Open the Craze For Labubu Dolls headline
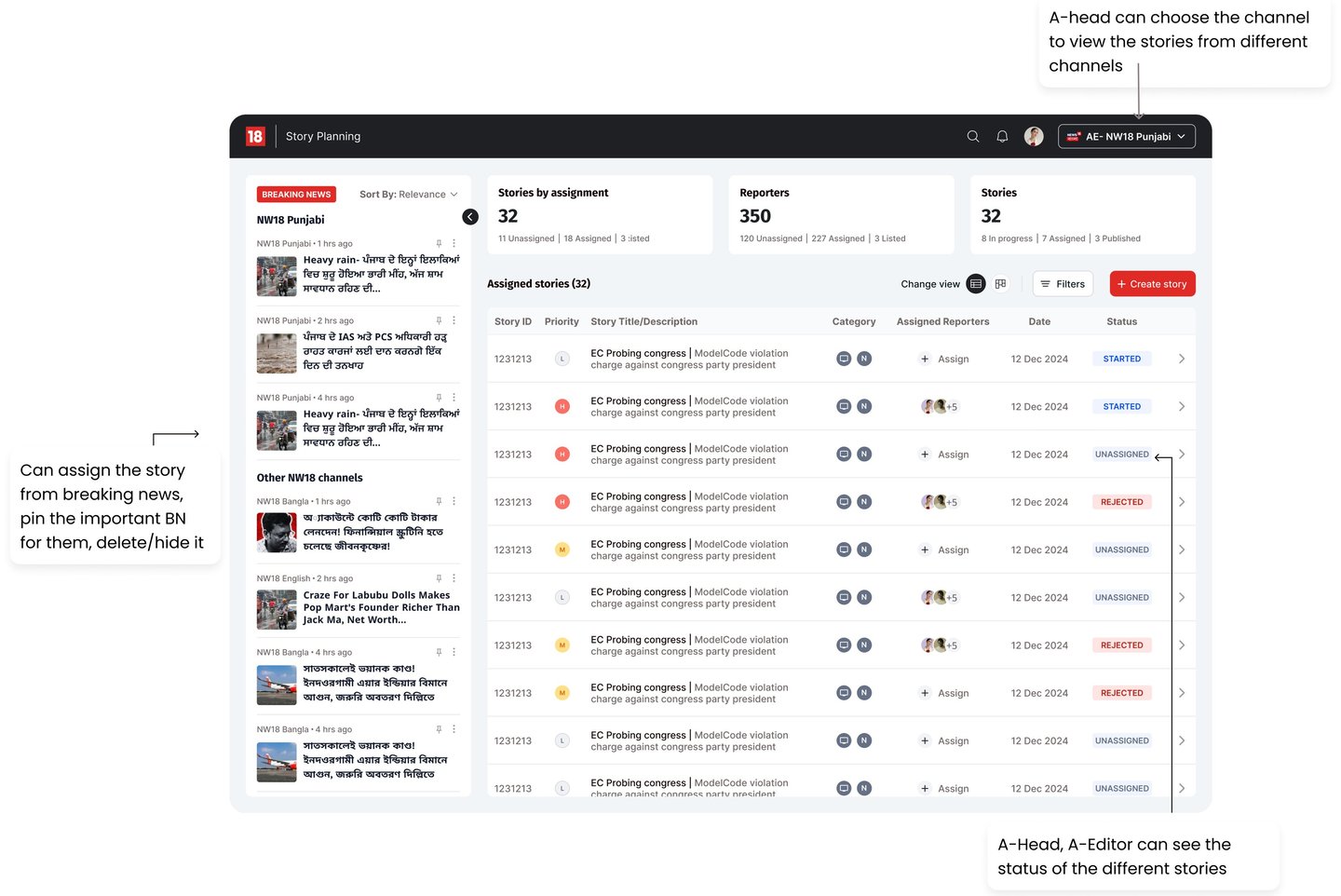Viewport: 1341px width, 896px height. [382, 607]
